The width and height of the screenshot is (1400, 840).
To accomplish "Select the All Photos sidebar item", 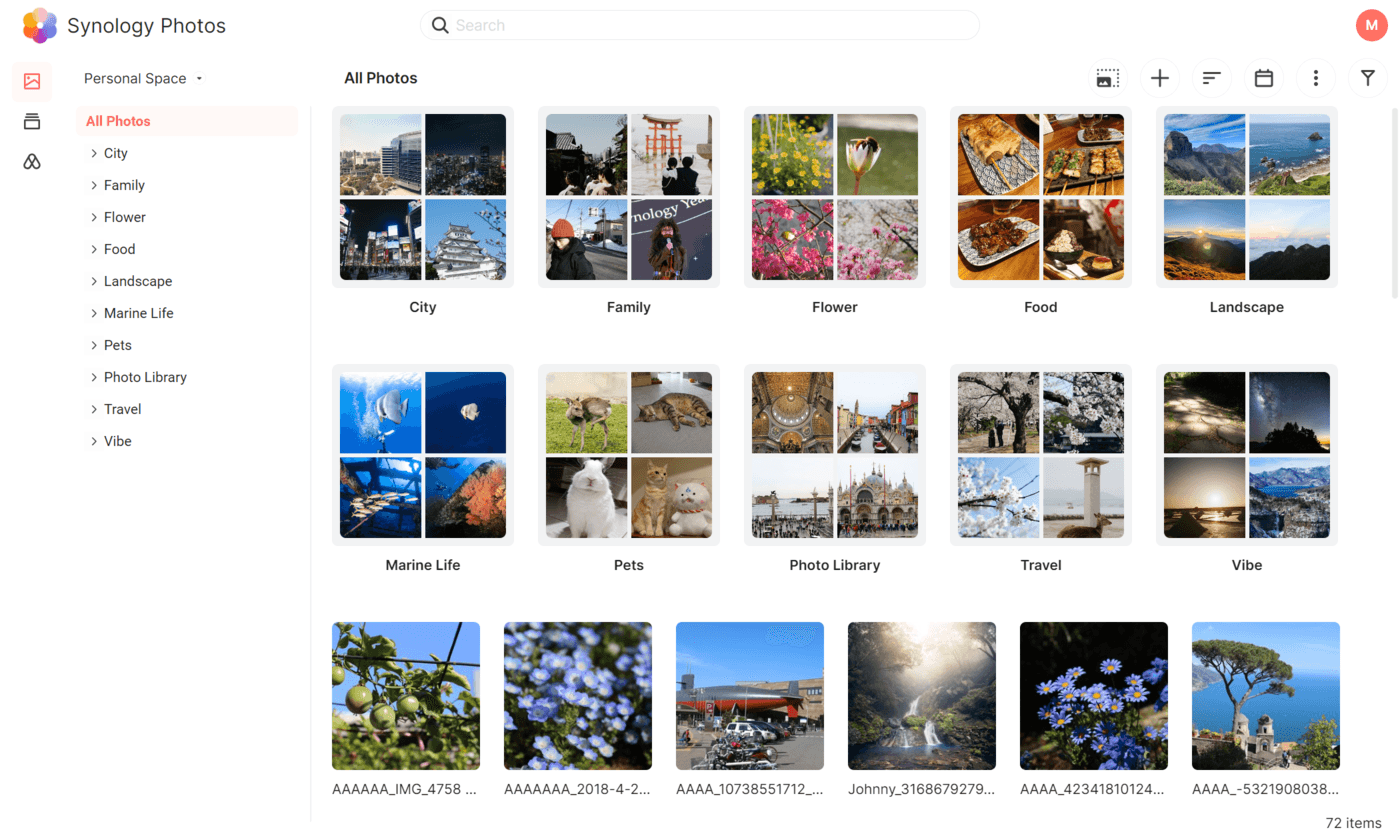I will pyautogui.click(x=120, y=121).
